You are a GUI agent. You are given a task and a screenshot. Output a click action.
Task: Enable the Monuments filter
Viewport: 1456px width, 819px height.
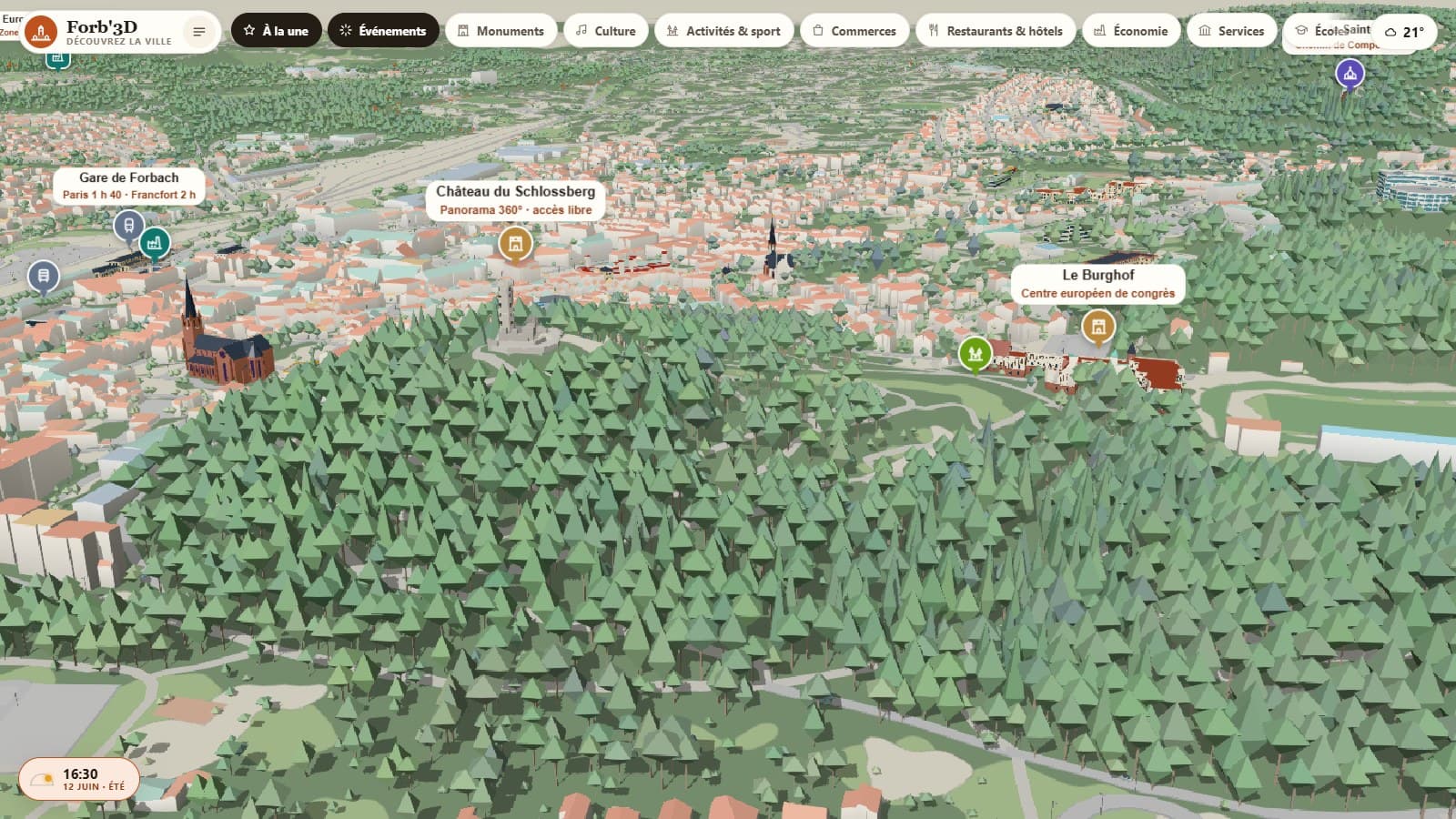pos(500,30)
